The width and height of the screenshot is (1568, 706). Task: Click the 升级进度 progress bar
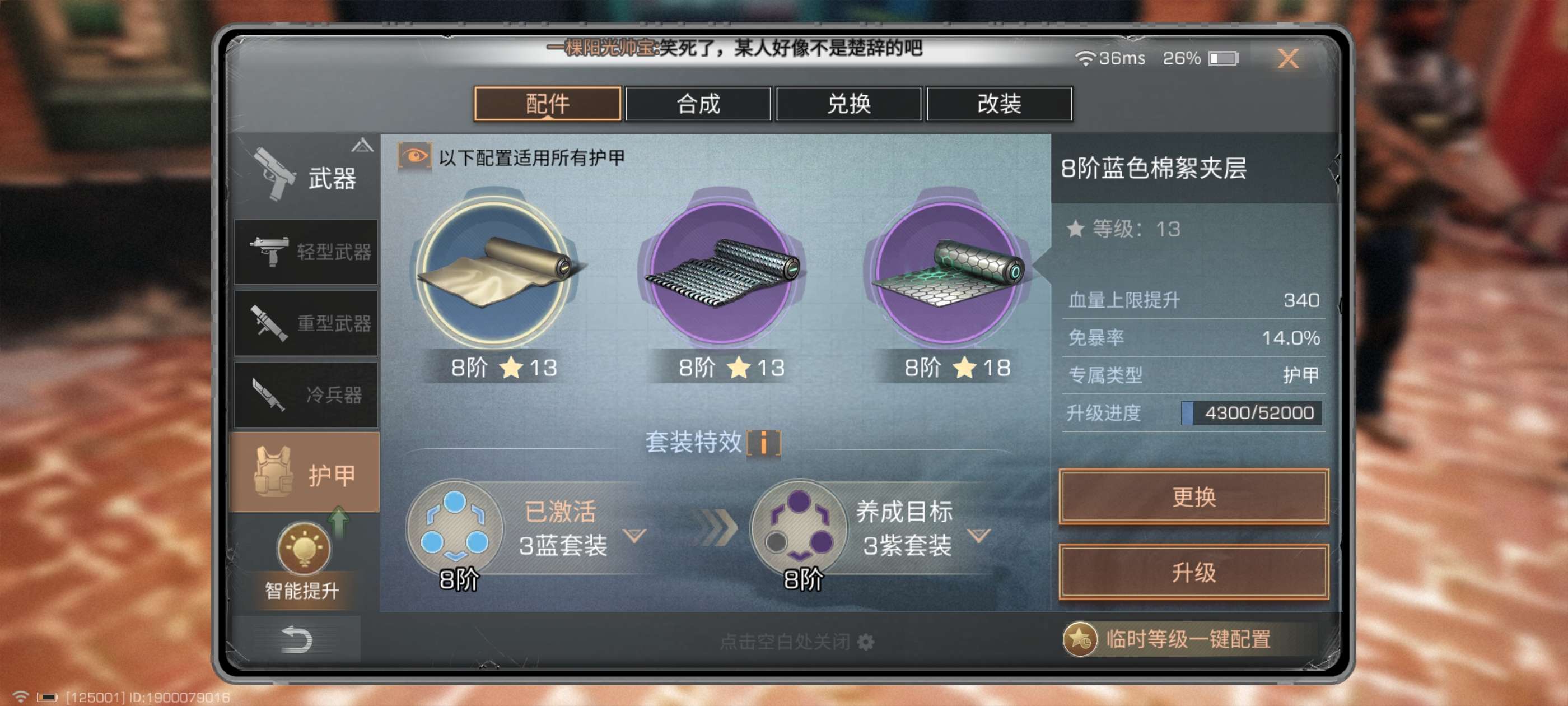tap(1251, 413)
